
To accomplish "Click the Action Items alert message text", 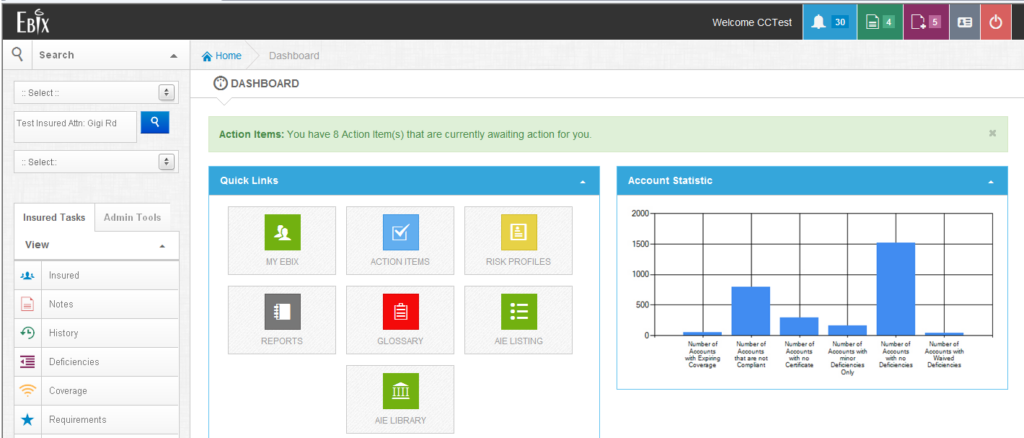I will [x=405, y=134].
